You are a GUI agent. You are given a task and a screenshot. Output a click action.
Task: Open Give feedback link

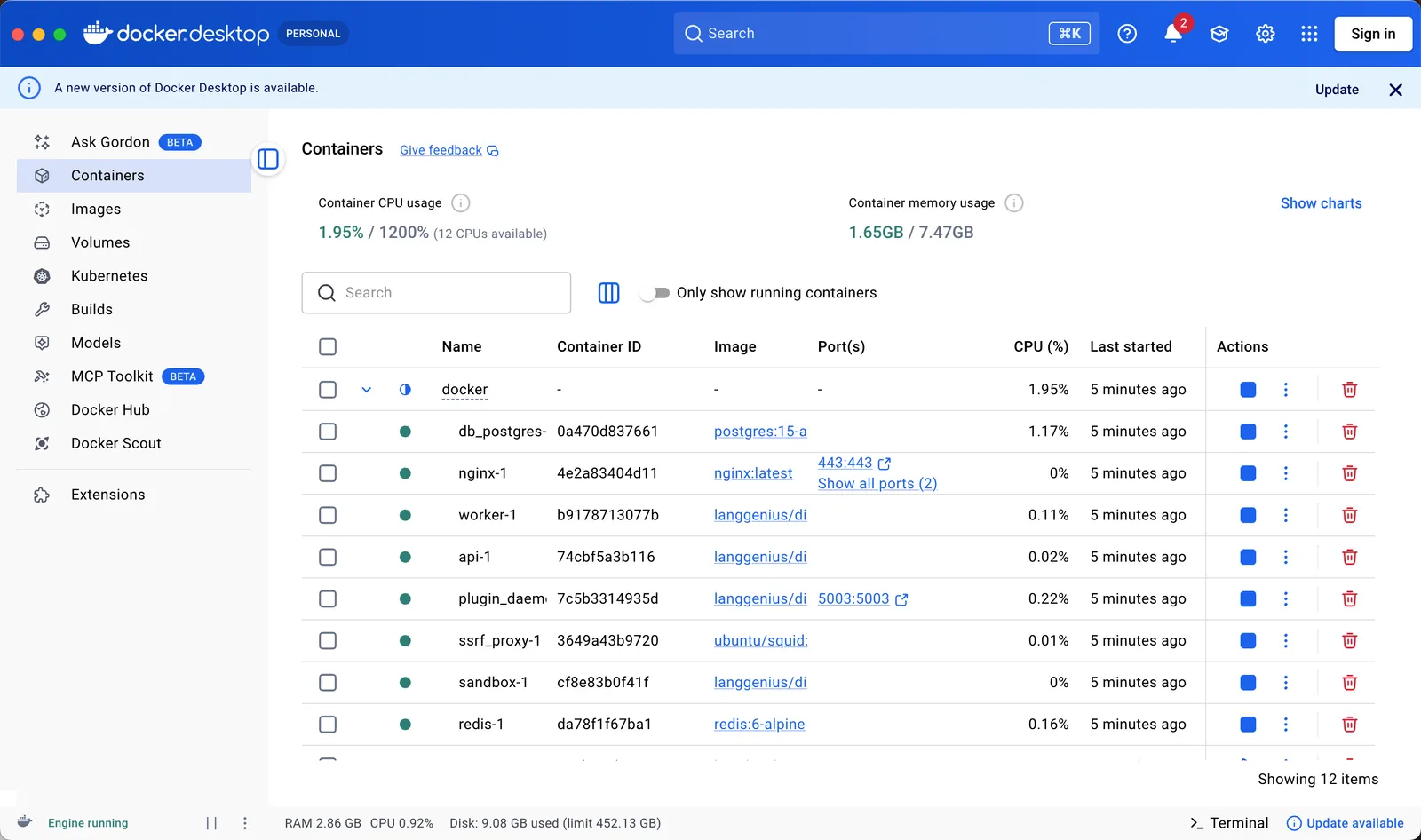[449, 150]
